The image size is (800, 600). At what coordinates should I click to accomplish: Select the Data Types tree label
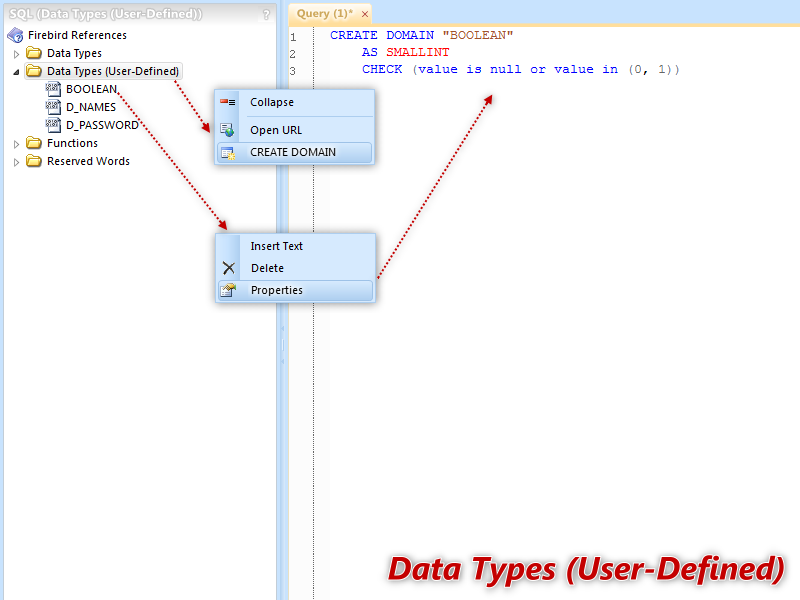click(x=74, y=53)
